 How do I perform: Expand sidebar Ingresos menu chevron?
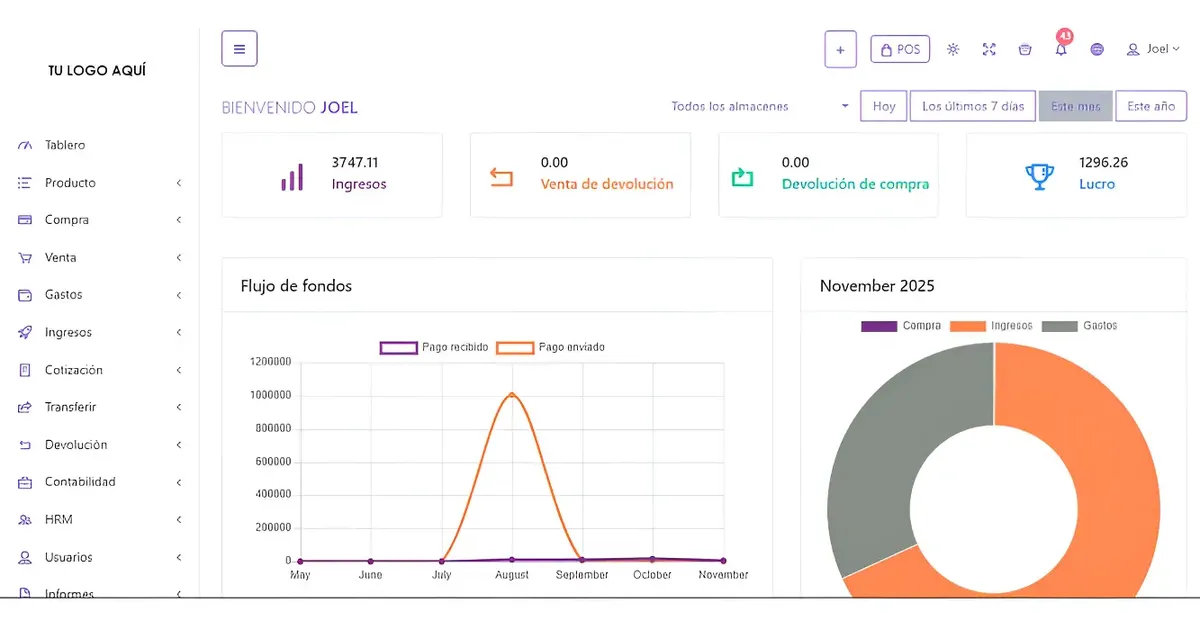[179, 333]
